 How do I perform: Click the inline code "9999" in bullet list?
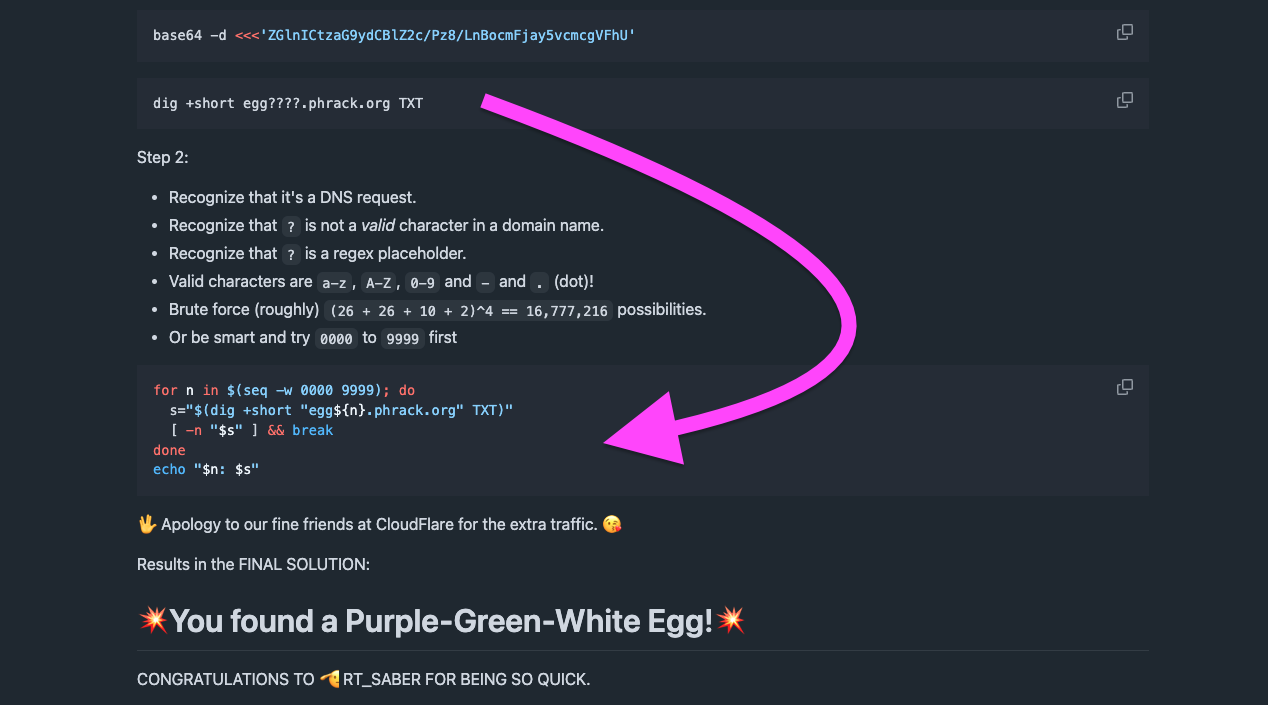tap(402, 339)
